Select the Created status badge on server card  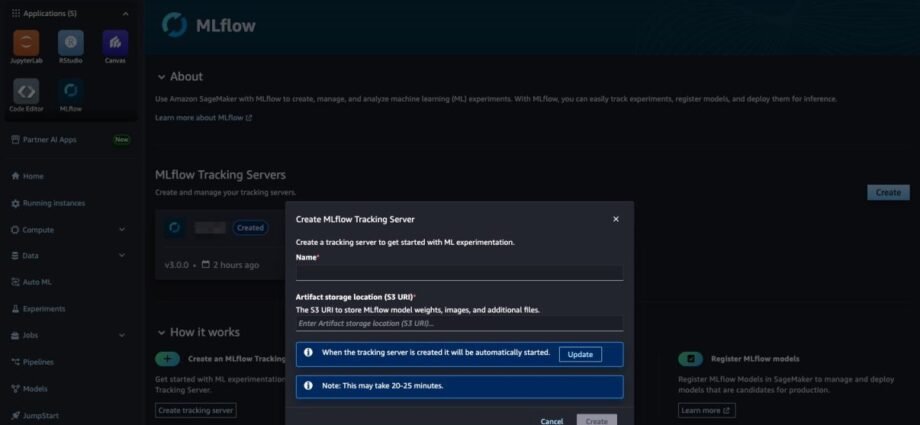(250, 228)
